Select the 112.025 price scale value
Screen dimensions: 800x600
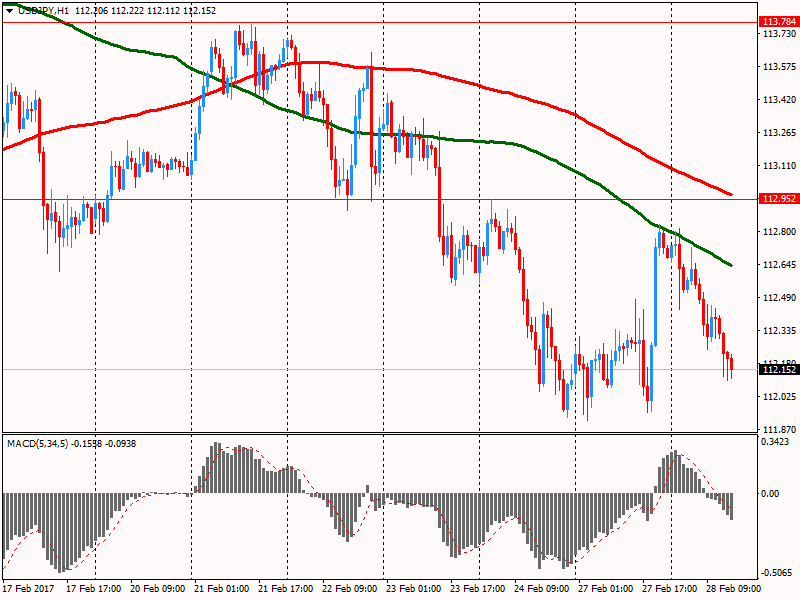coord(779,396)
